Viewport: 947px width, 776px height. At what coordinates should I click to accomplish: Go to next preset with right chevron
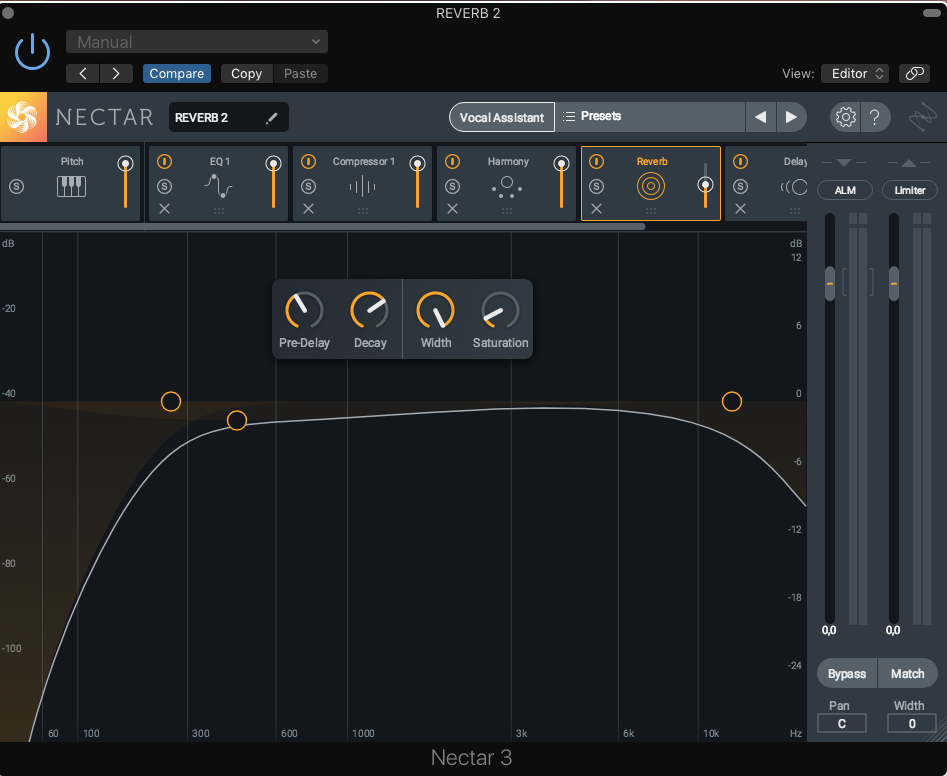point(116,74)
